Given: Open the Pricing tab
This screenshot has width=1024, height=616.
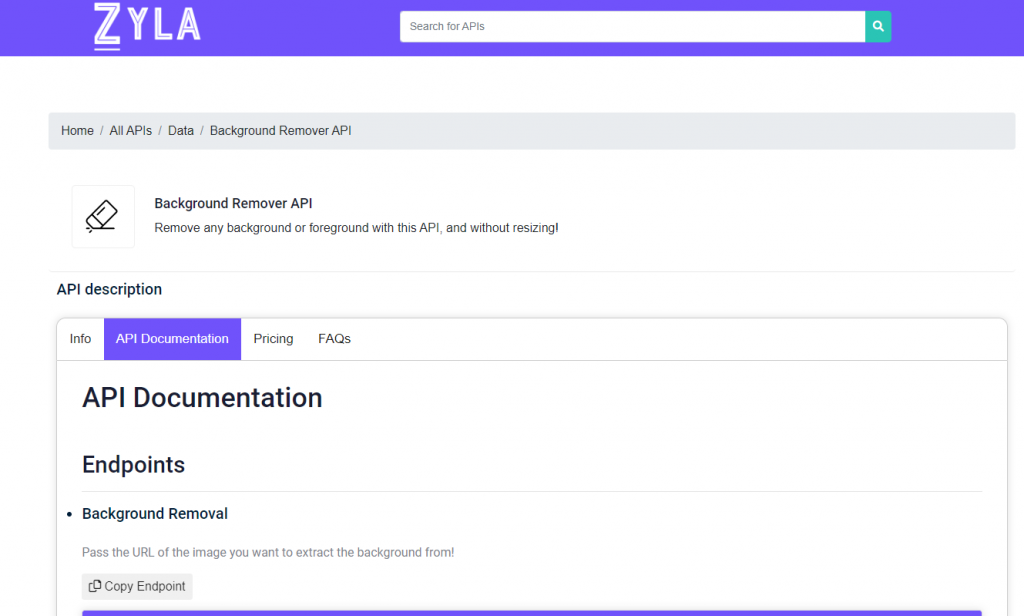Looking at the screenshot, I should pyautogui.click(x=272, y=338).
